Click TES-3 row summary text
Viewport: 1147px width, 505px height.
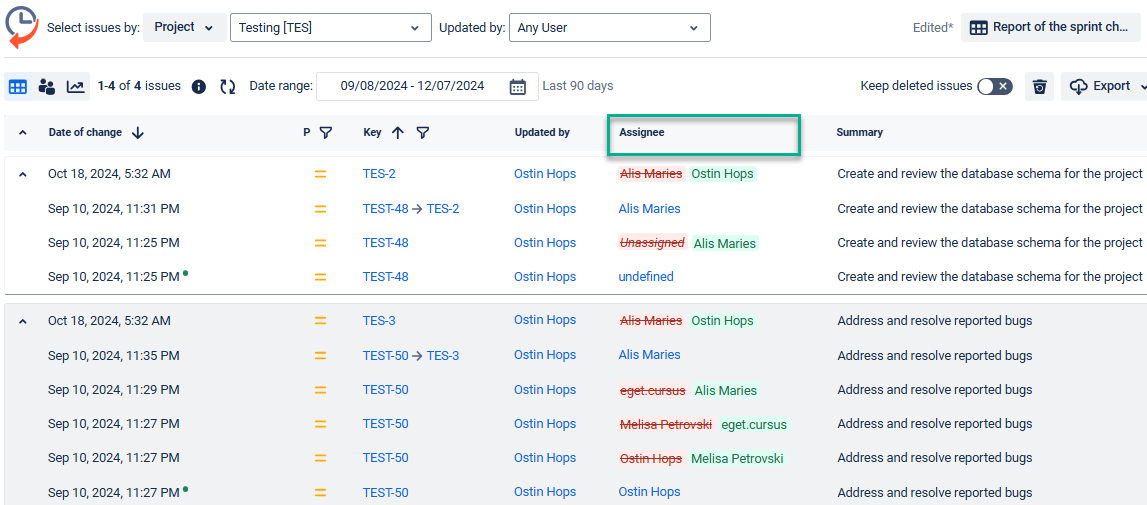pos(935,321)
